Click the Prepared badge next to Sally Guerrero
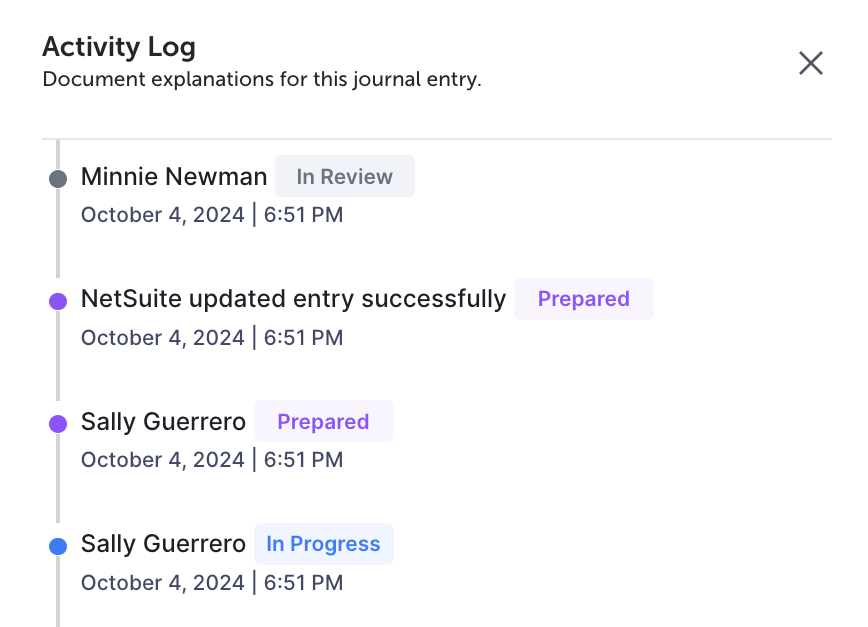This screenshot has width=868, height=627. coord(323,421)
